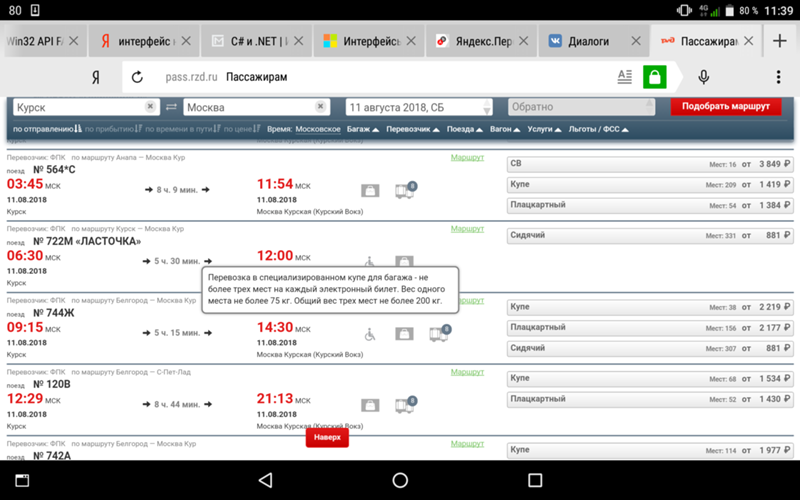Expand the Вагон filter
The image size is (800, 500).
(505, 129)
